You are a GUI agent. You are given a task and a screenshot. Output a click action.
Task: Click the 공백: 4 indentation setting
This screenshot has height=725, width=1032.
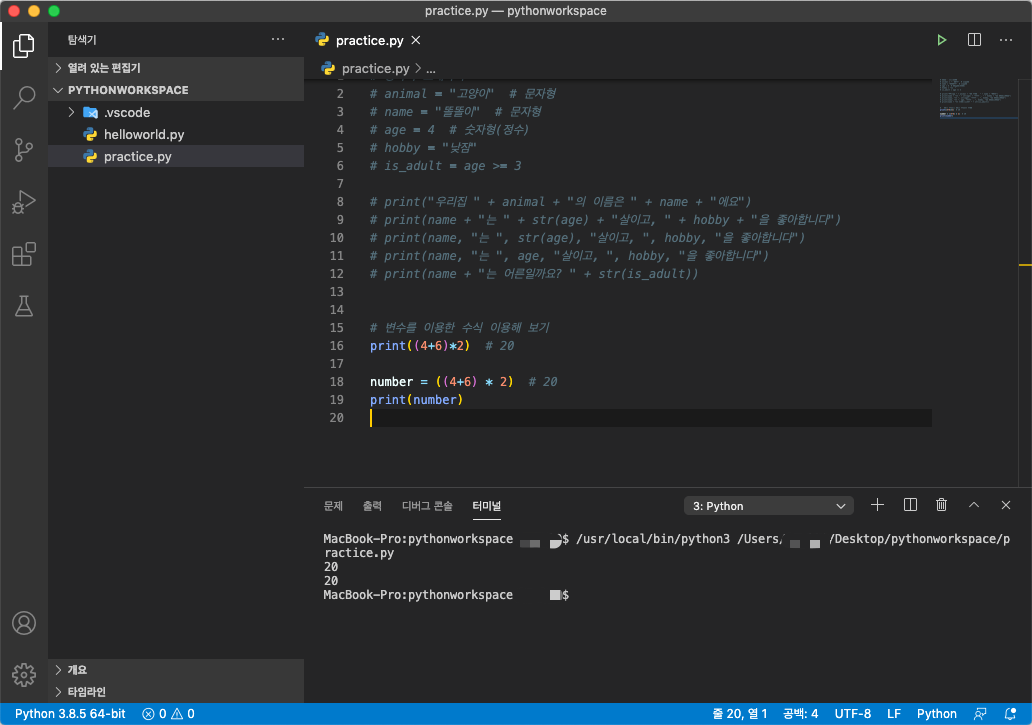click(x=800, y=714)
